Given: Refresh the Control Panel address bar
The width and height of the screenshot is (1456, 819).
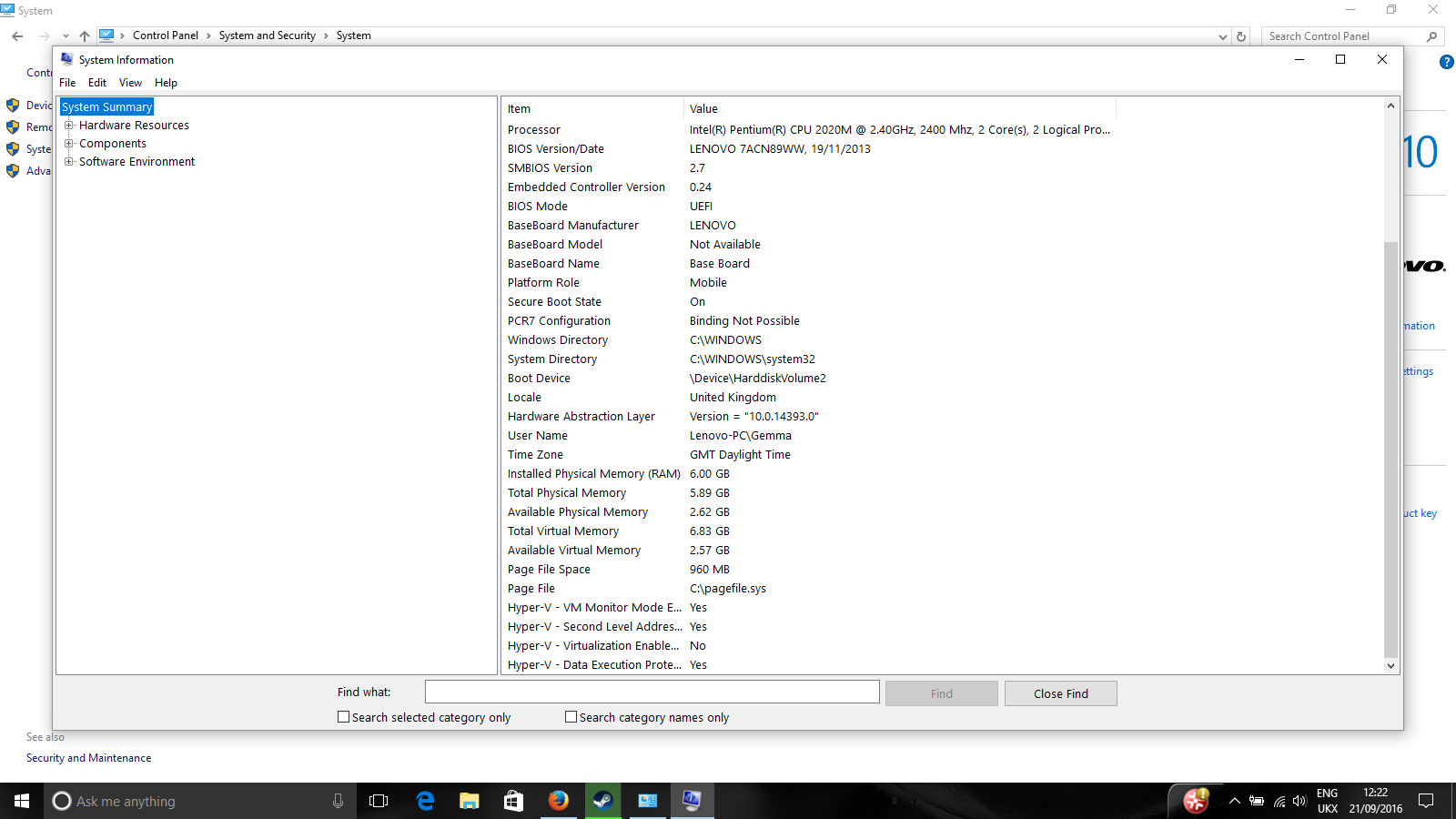Looking at the screenshot, I should (1241, 36).
